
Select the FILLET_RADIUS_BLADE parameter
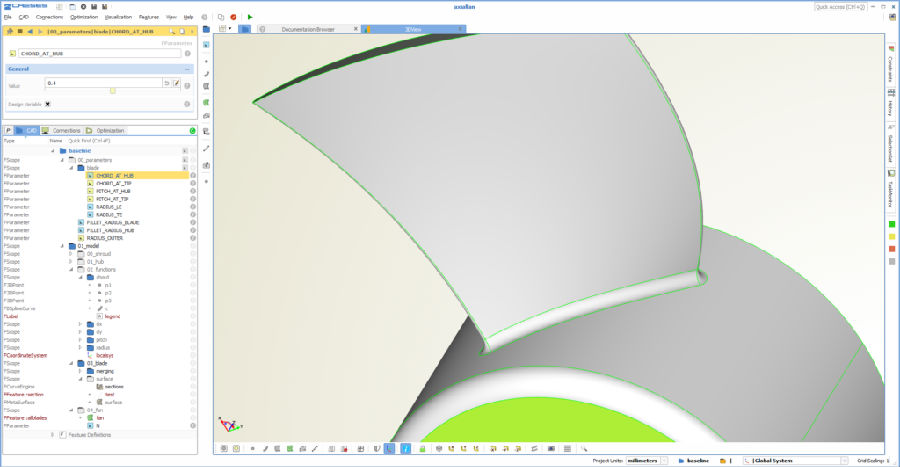coord(112,223)
